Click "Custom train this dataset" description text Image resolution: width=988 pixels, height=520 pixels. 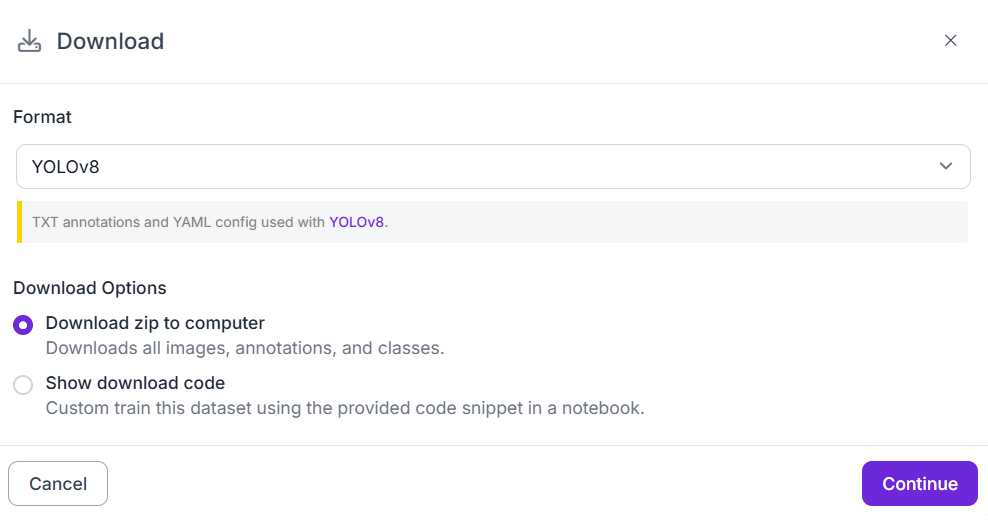345,408
